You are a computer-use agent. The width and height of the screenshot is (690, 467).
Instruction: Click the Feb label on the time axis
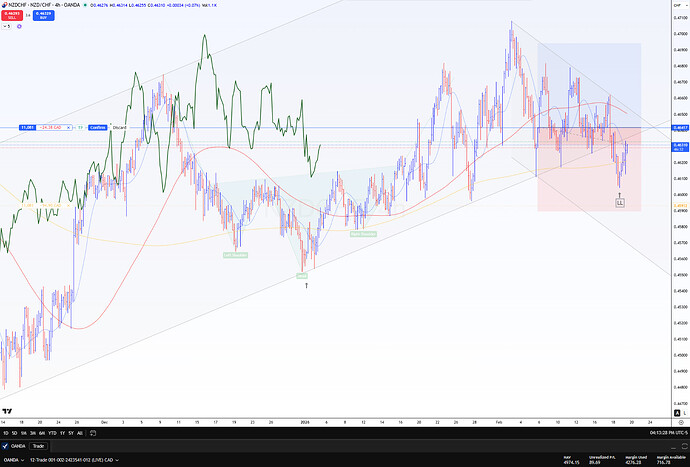pos(499,423)
